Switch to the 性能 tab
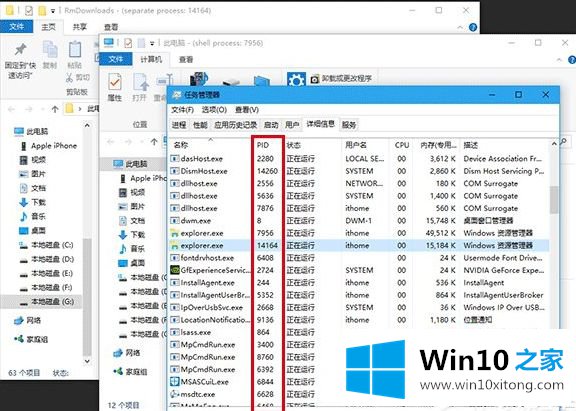The width and height of the screenshot is (576, 411). [200, 125]
